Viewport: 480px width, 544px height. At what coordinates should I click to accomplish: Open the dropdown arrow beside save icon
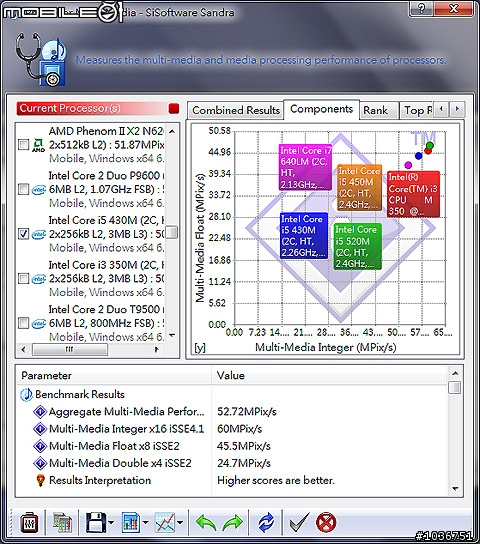click(111, 522)
